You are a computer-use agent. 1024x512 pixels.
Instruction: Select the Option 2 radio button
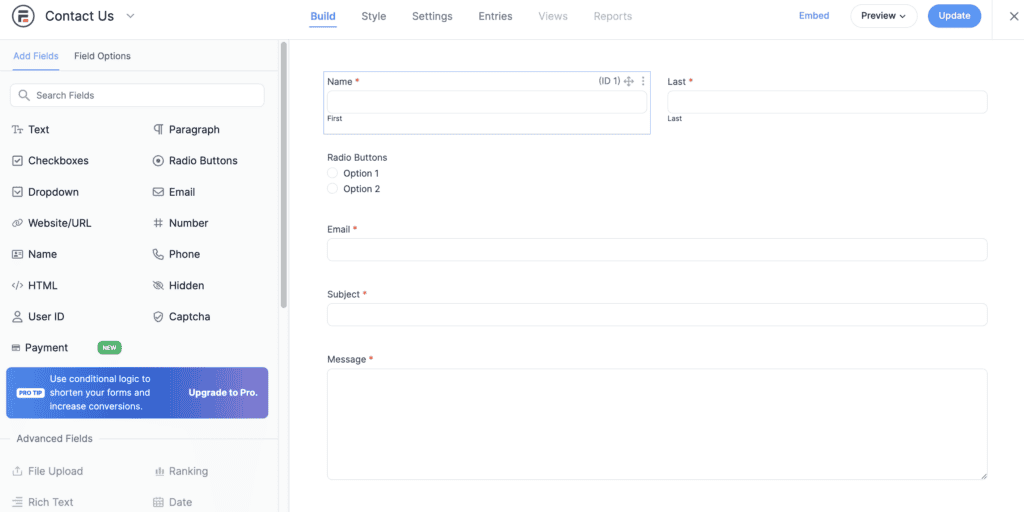[332, 189]
